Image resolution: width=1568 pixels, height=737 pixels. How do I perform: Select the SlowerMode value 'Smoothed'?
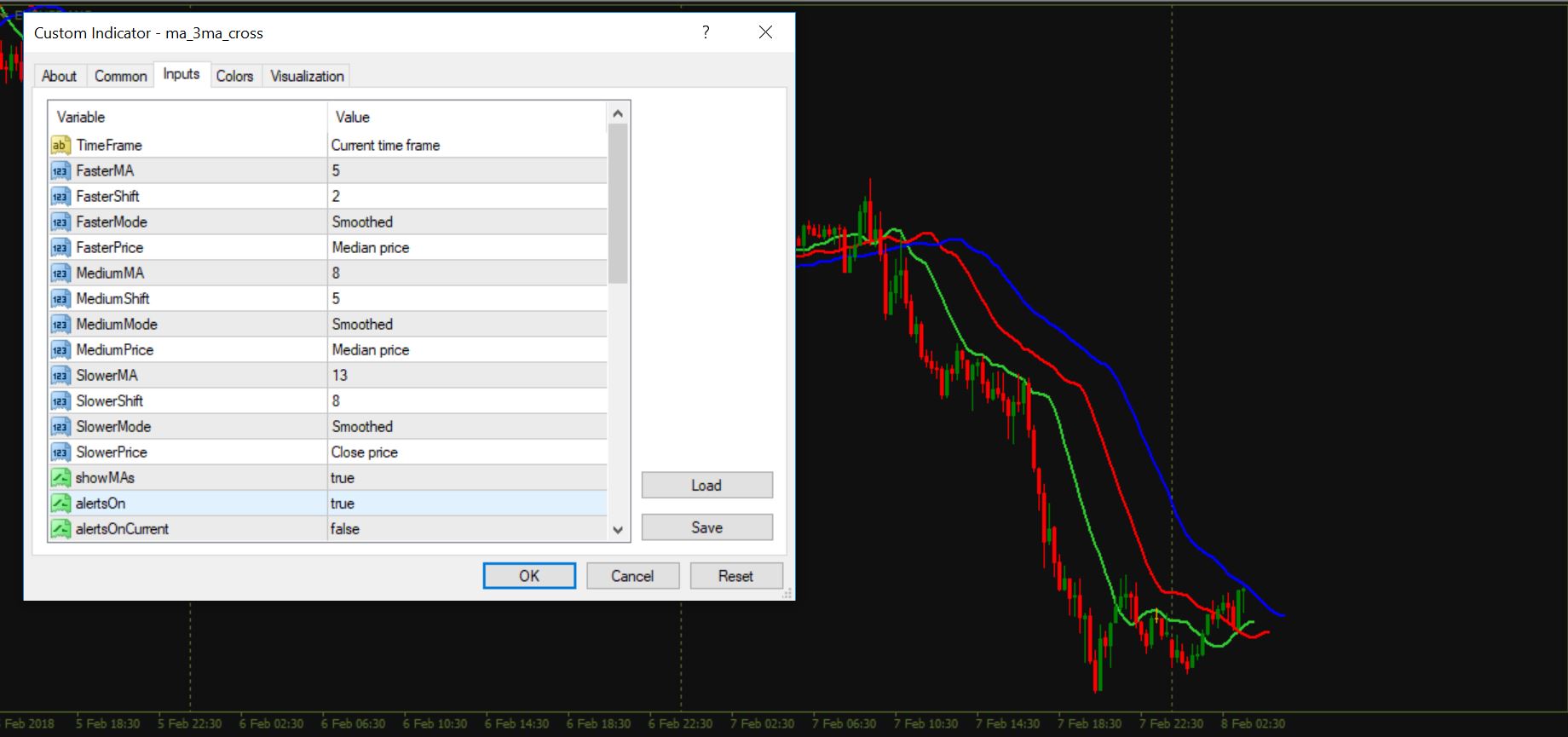pos(362,426)
